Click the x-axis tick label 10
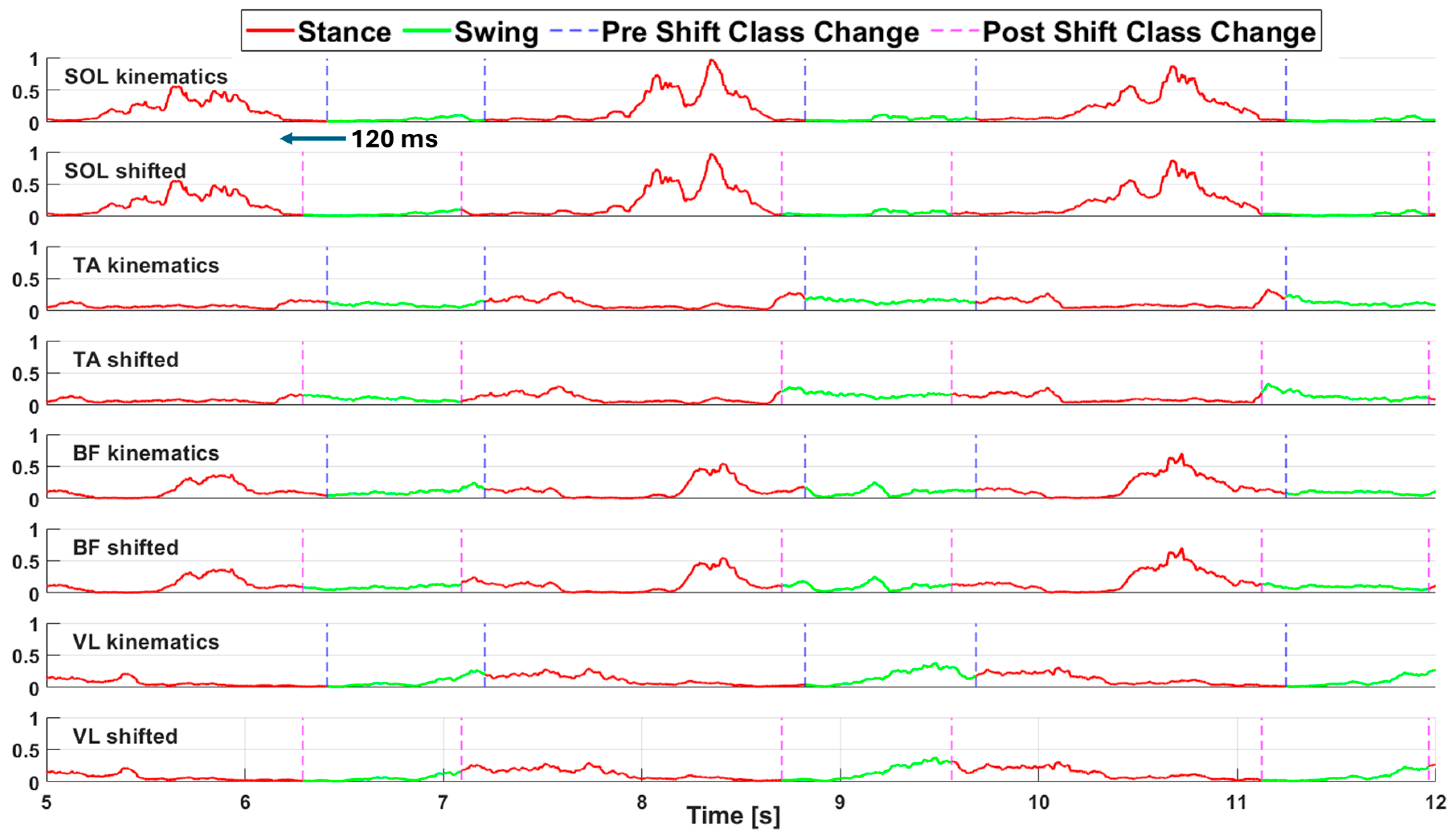The image size is (1456, 839). click(x=1038, y=803)
